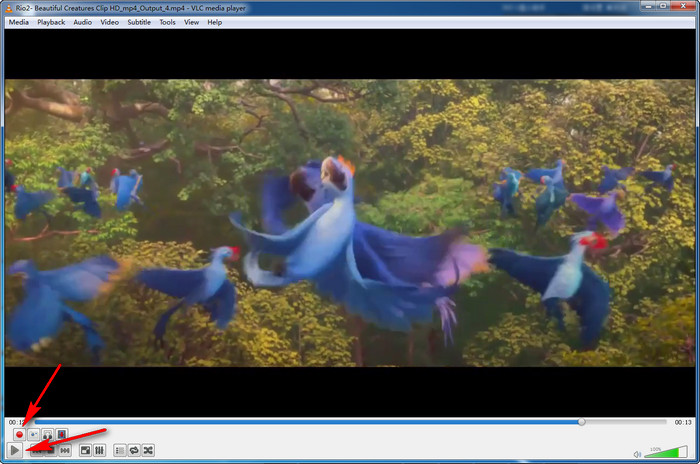
Task: Advance video frame by frame
Action: (x=62, y=434)
